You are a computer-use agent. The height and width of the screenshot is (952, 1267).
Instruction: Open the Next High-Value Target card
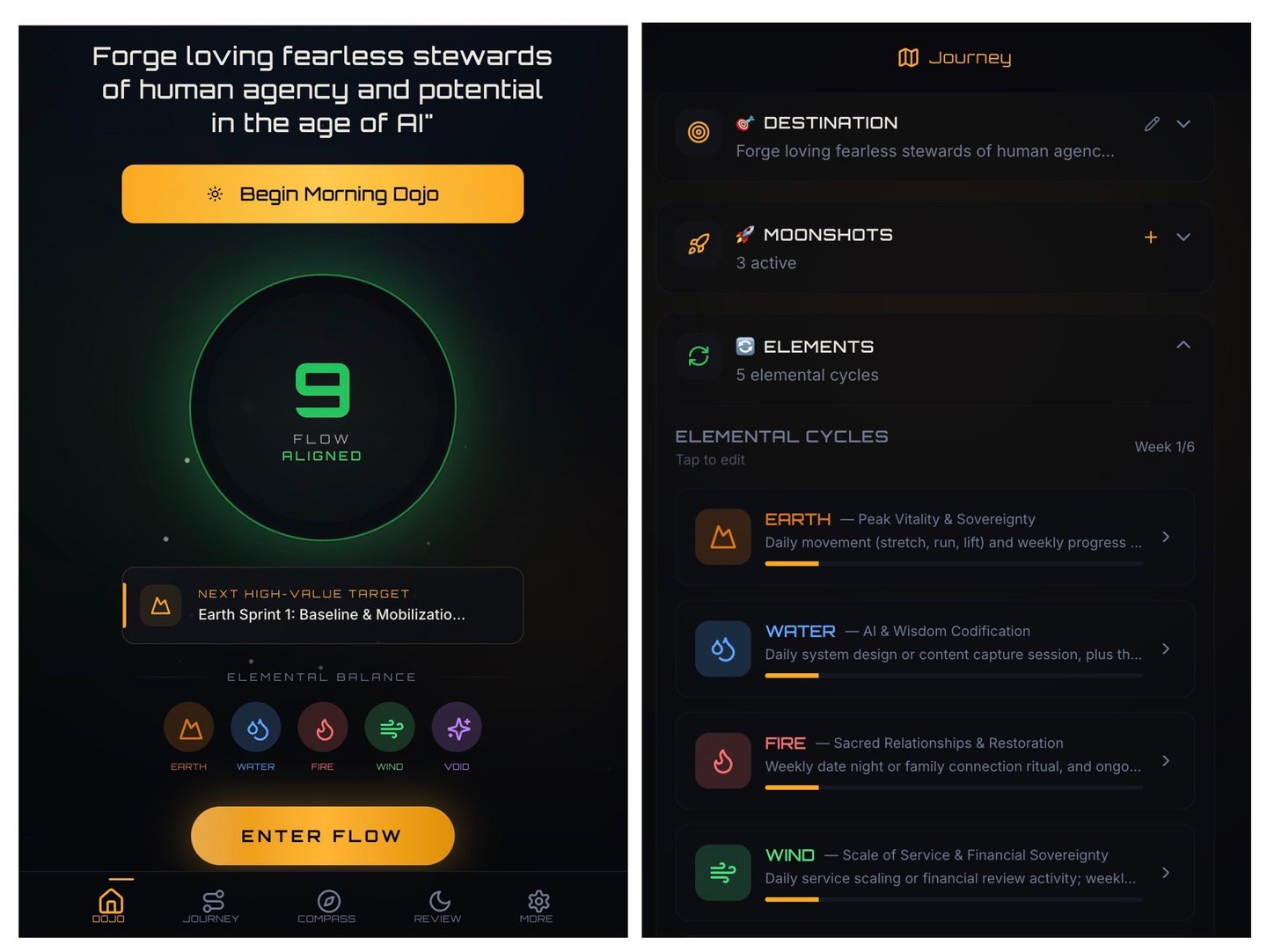point(323,605)
